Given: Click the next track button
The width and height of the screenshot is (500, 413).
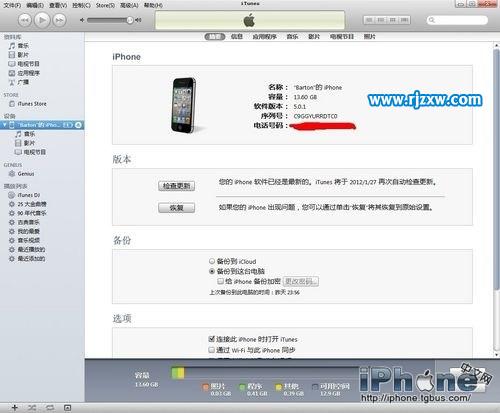Looking at the screenshot, I should click(x=59, y=20).
